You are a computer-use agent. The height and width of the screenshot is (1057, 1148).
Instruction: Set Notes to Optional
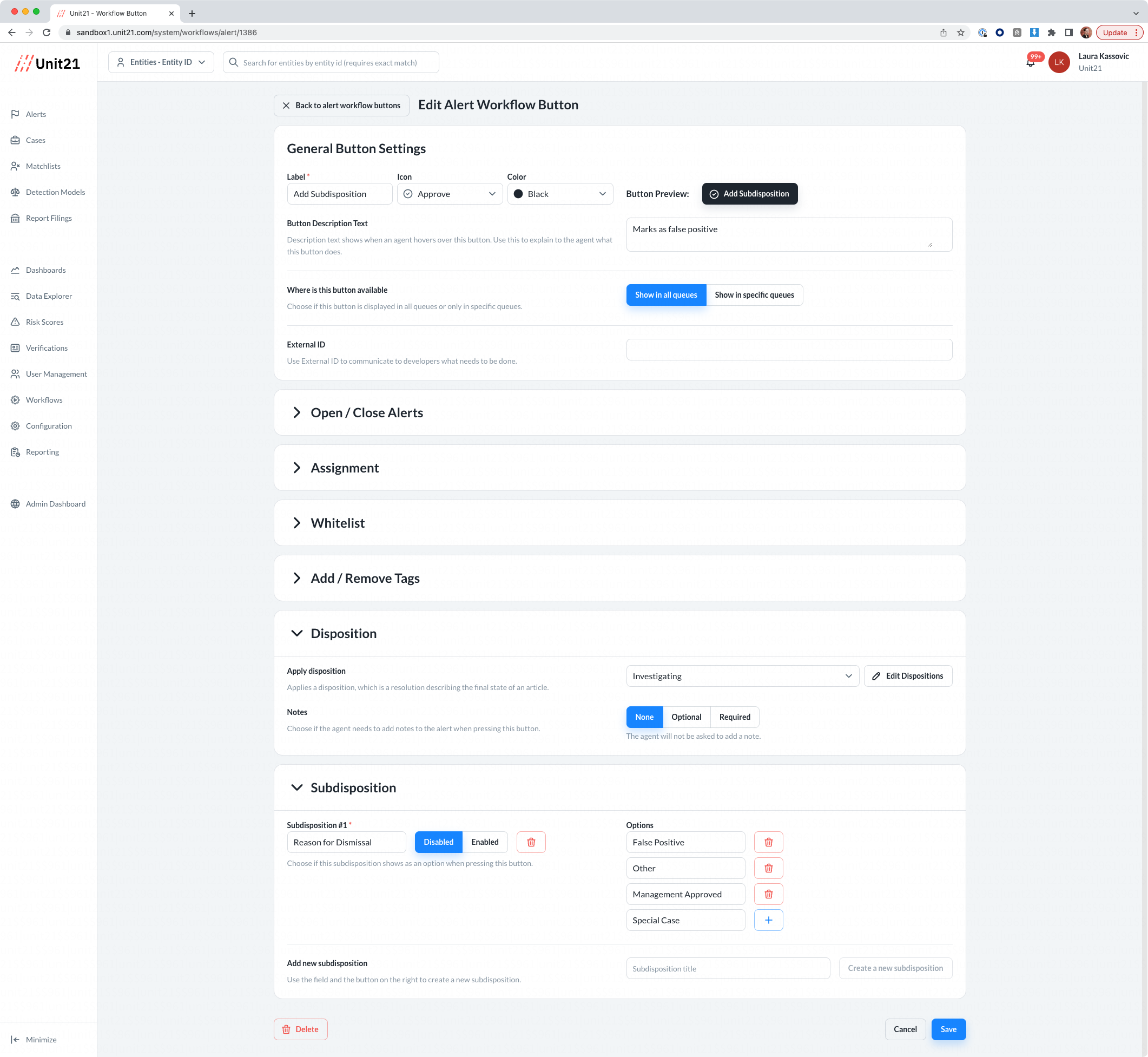tap(686, 717)
